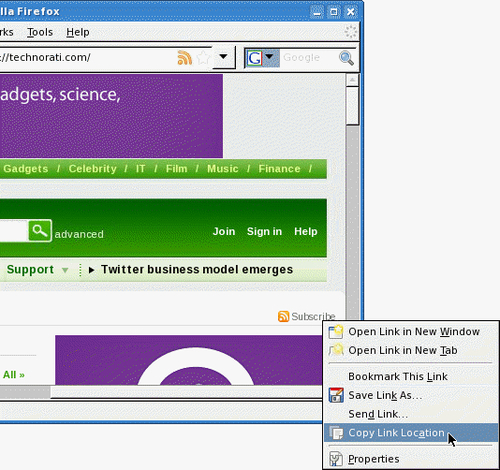This screenshot has height=470, width=500.
Task: Go to the Finance category
Action: [279, 169]
